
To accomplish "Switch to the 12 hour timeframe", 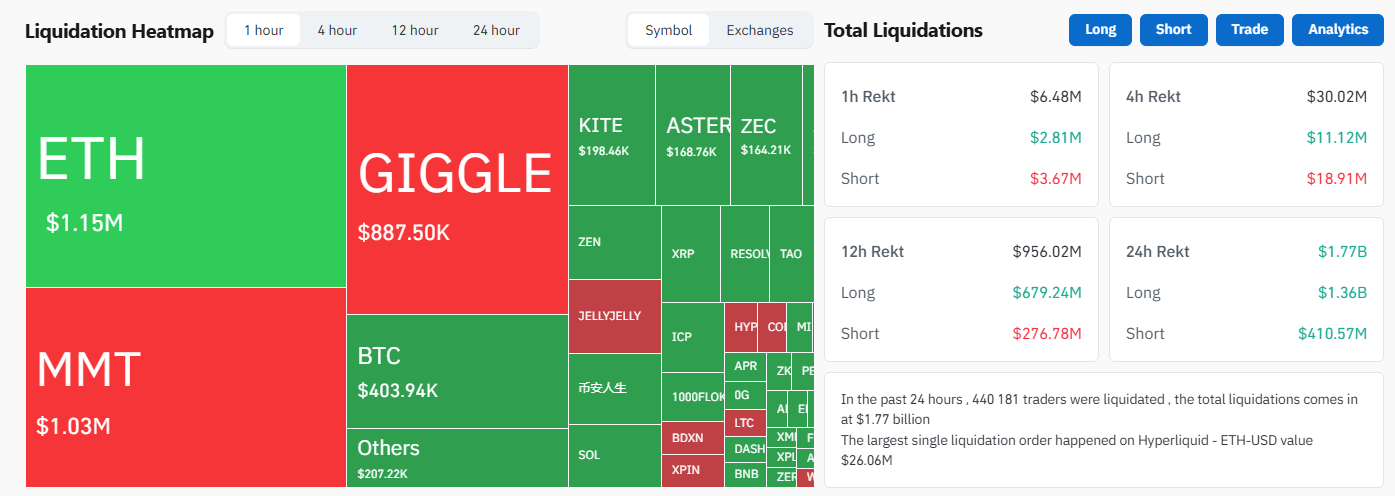I will [x=415, y=30].
